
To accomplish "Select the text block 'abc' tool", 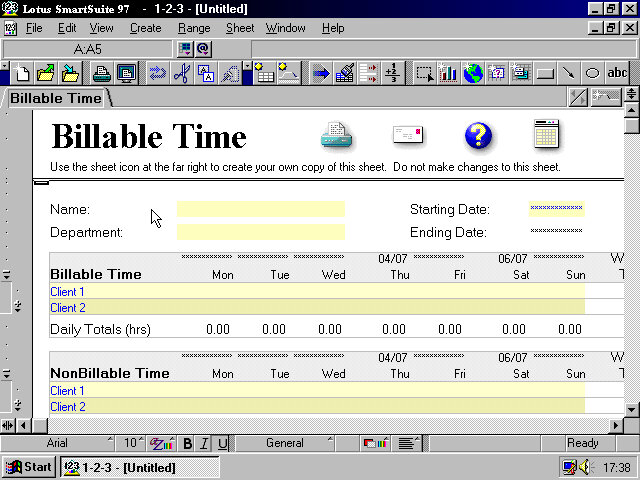I will coord(617,73).
